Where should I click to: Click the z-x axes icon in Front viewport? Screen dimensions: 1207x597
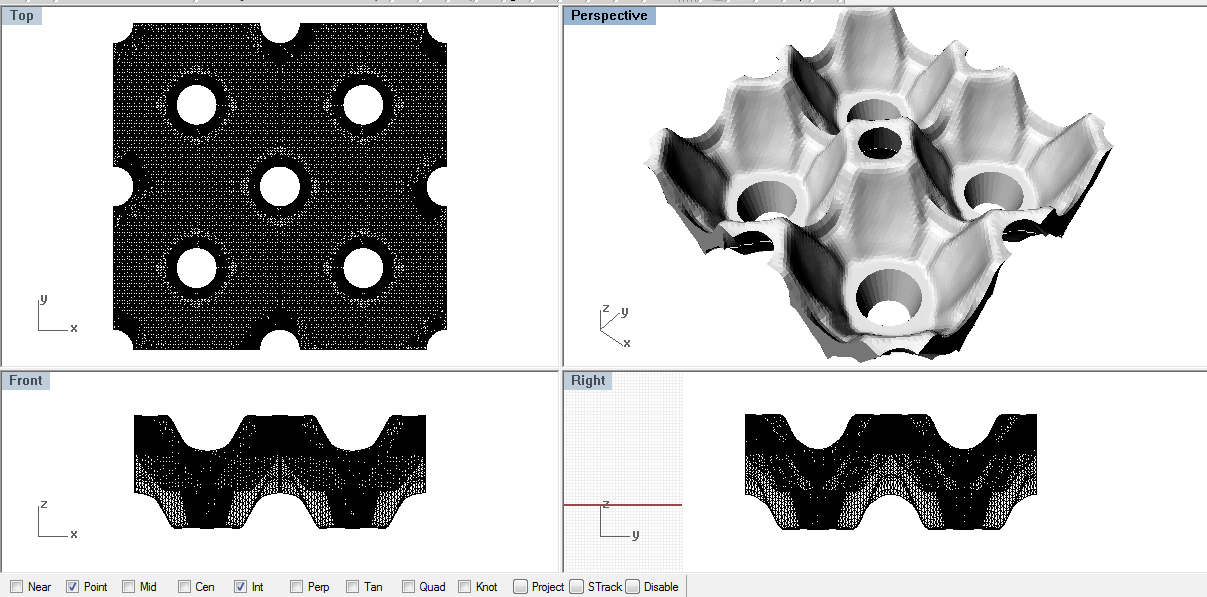56,520
